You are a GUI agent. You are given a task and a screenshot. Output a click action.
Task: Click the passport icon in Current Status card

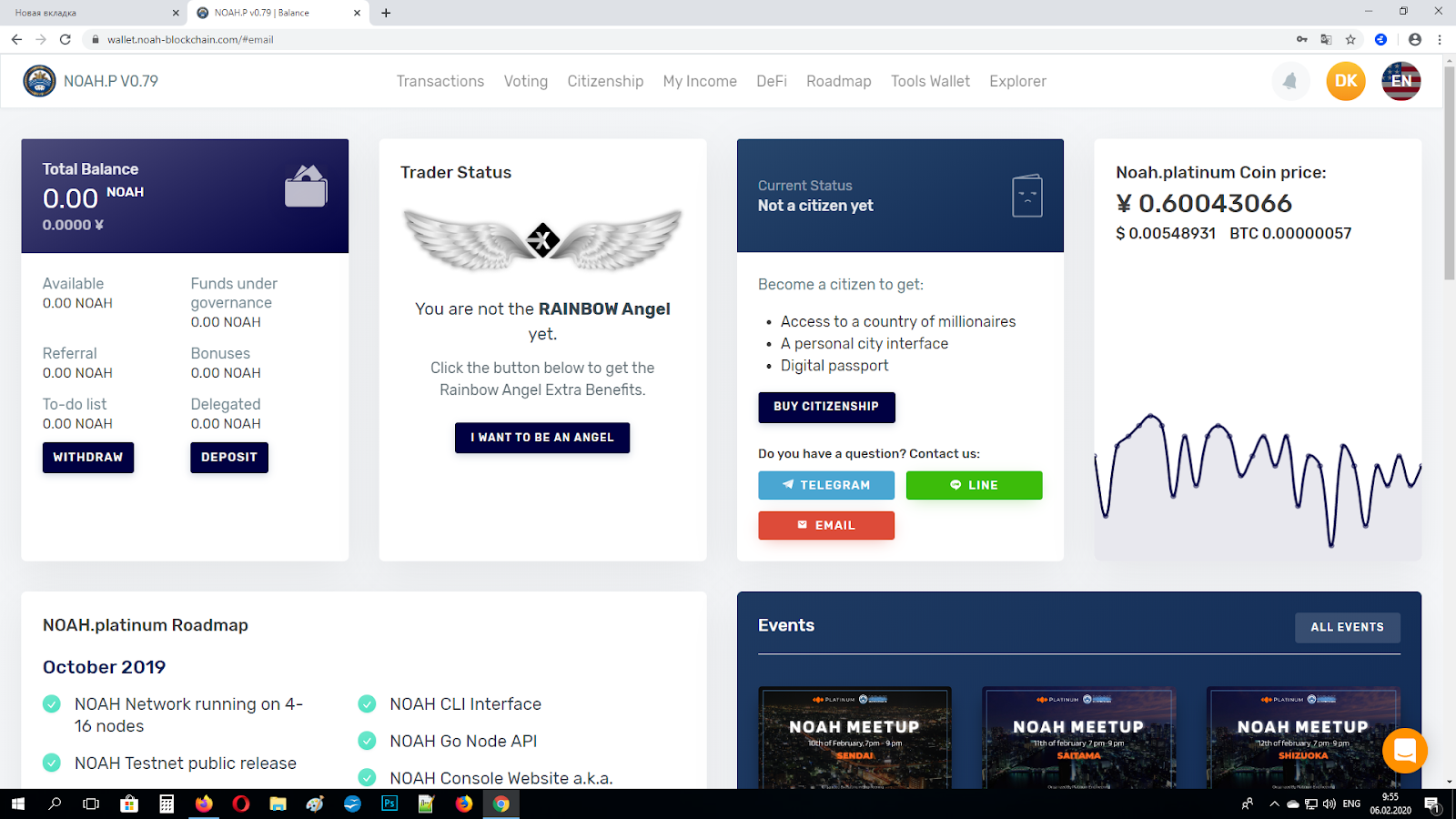(1027, 196)
